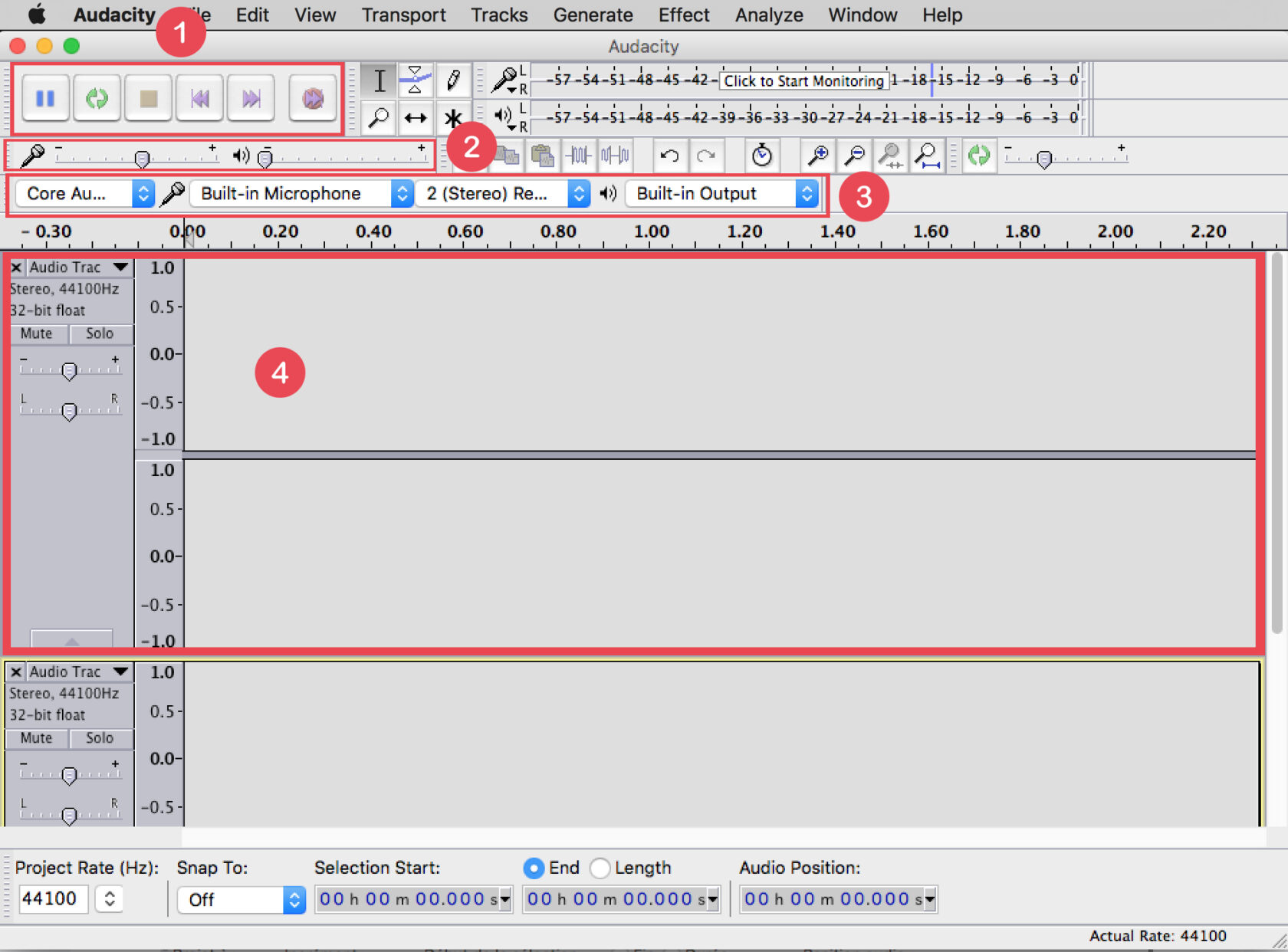Pick the Draw tool pencil
This screenshot has height=952, width=1288.
point(453,80)
